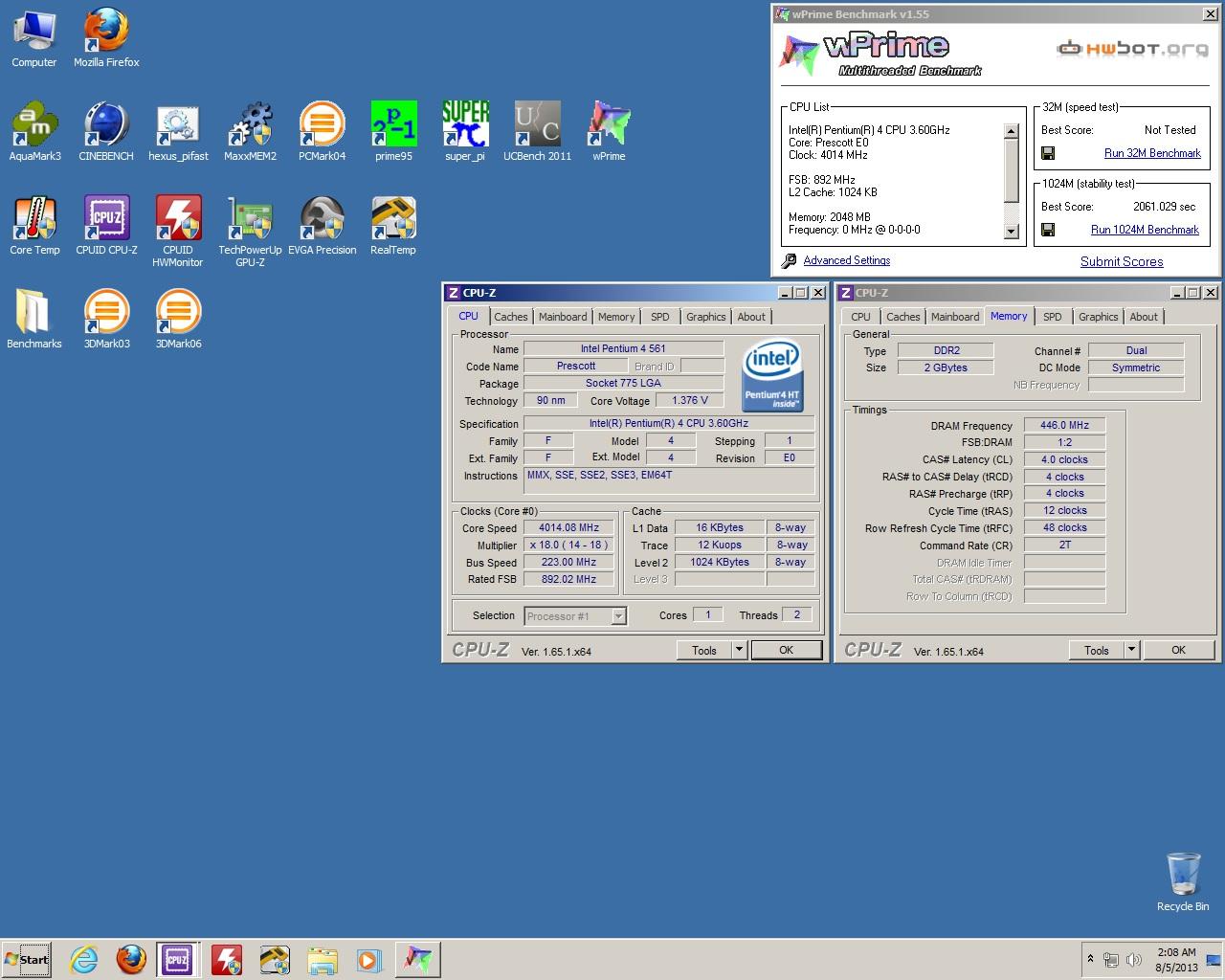The image size is (1225, 980).
Task: Launch the Mozilla Firefox desktop shortcut
Action: 106,38
